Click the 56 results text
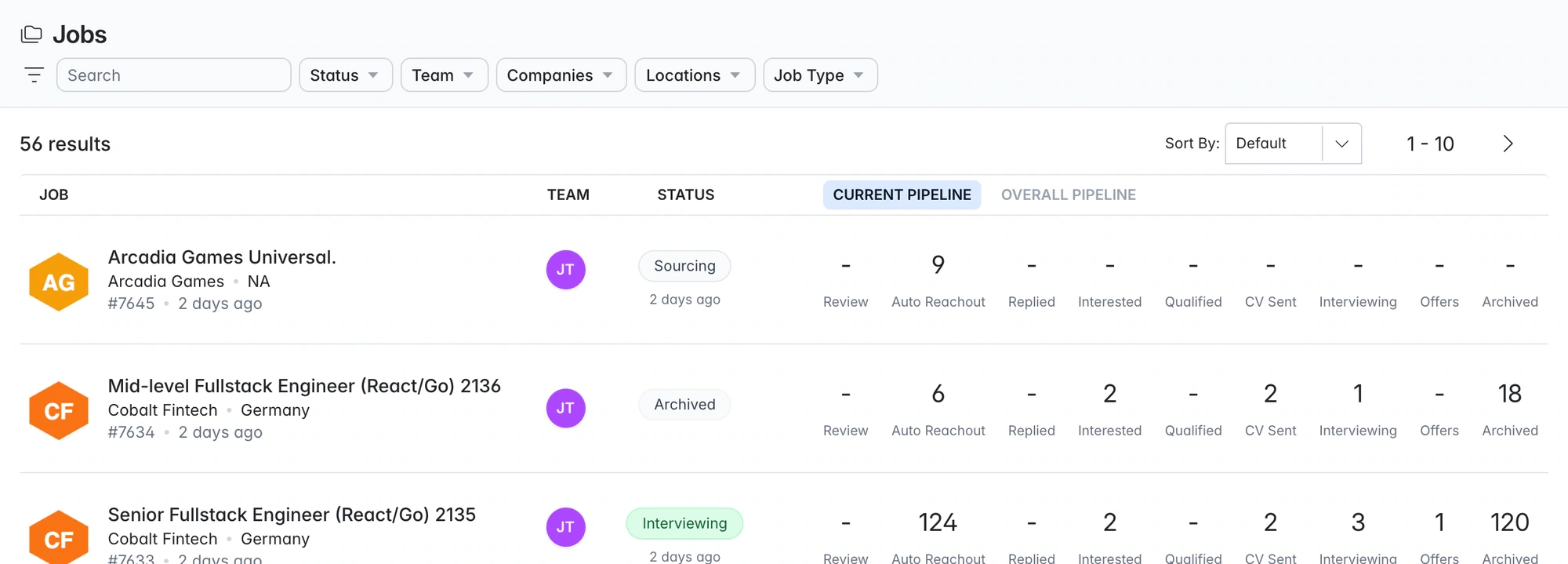This screenshot has width=1568, height=564. [x=65, y=144]
